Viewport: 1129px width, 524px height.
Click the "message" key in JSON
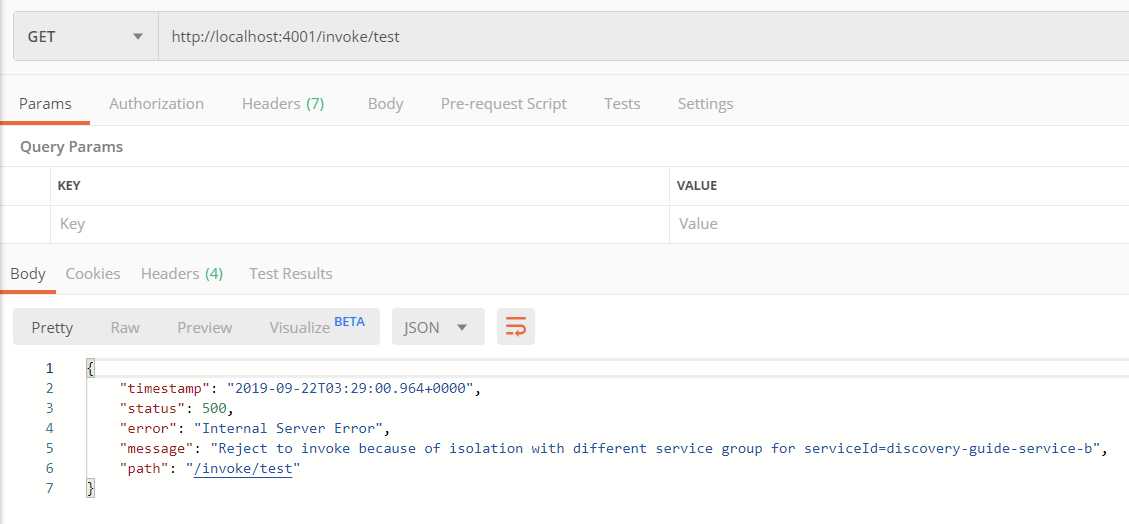156,448
